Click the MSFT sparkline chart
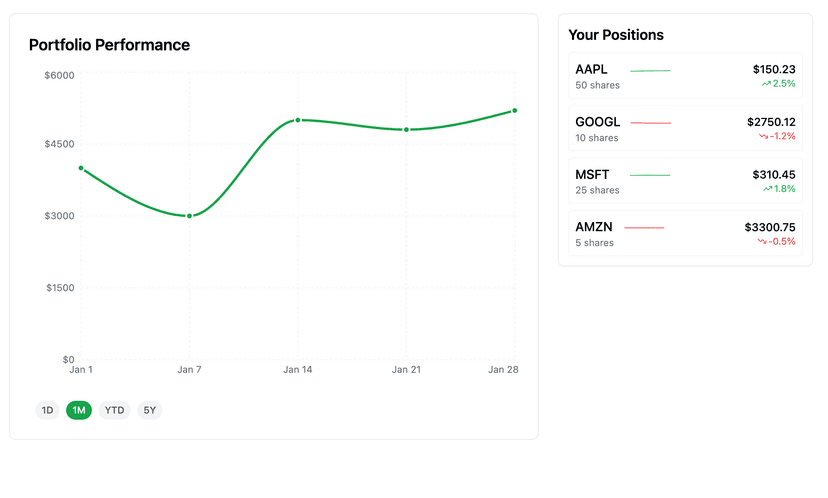Screen dimensions: 828x498 [x=650, y=175]
